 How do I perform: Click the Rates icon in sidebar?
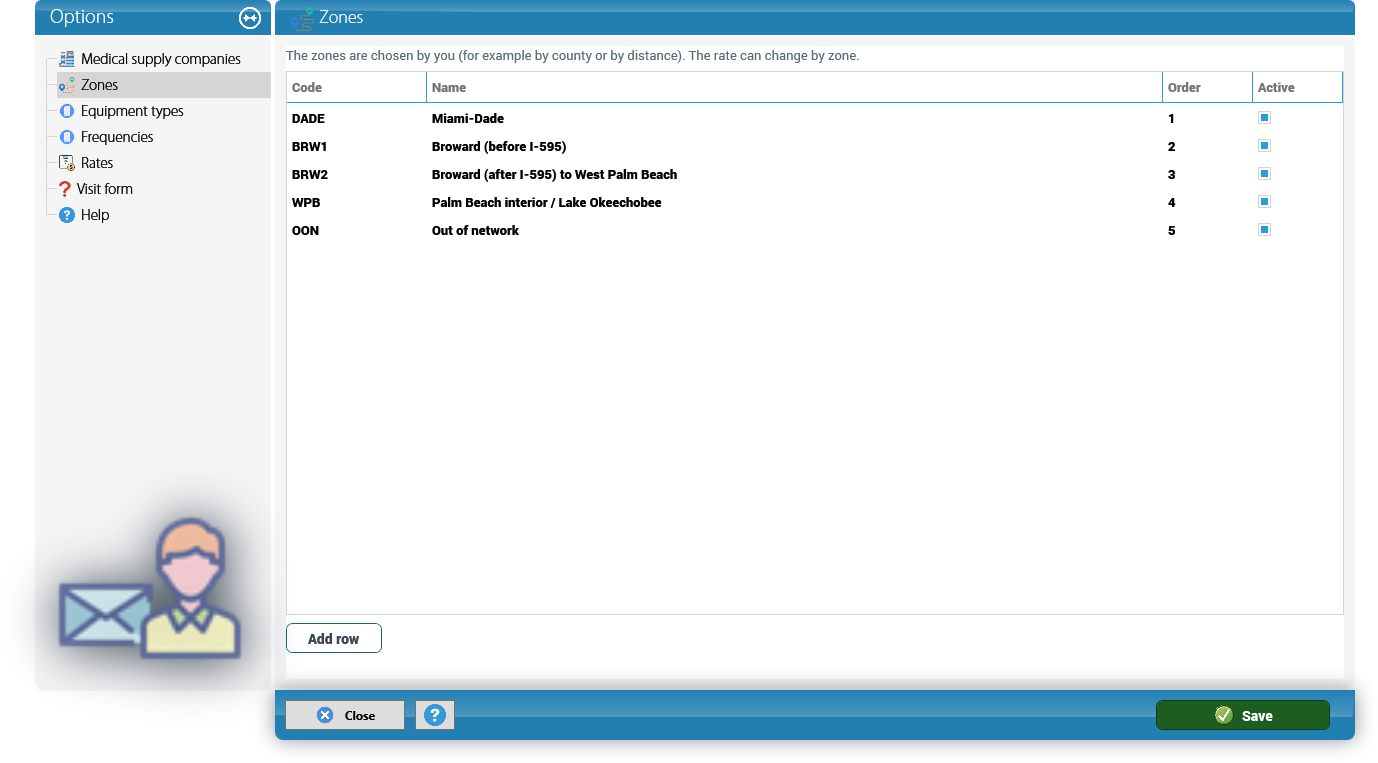[67, 163]
